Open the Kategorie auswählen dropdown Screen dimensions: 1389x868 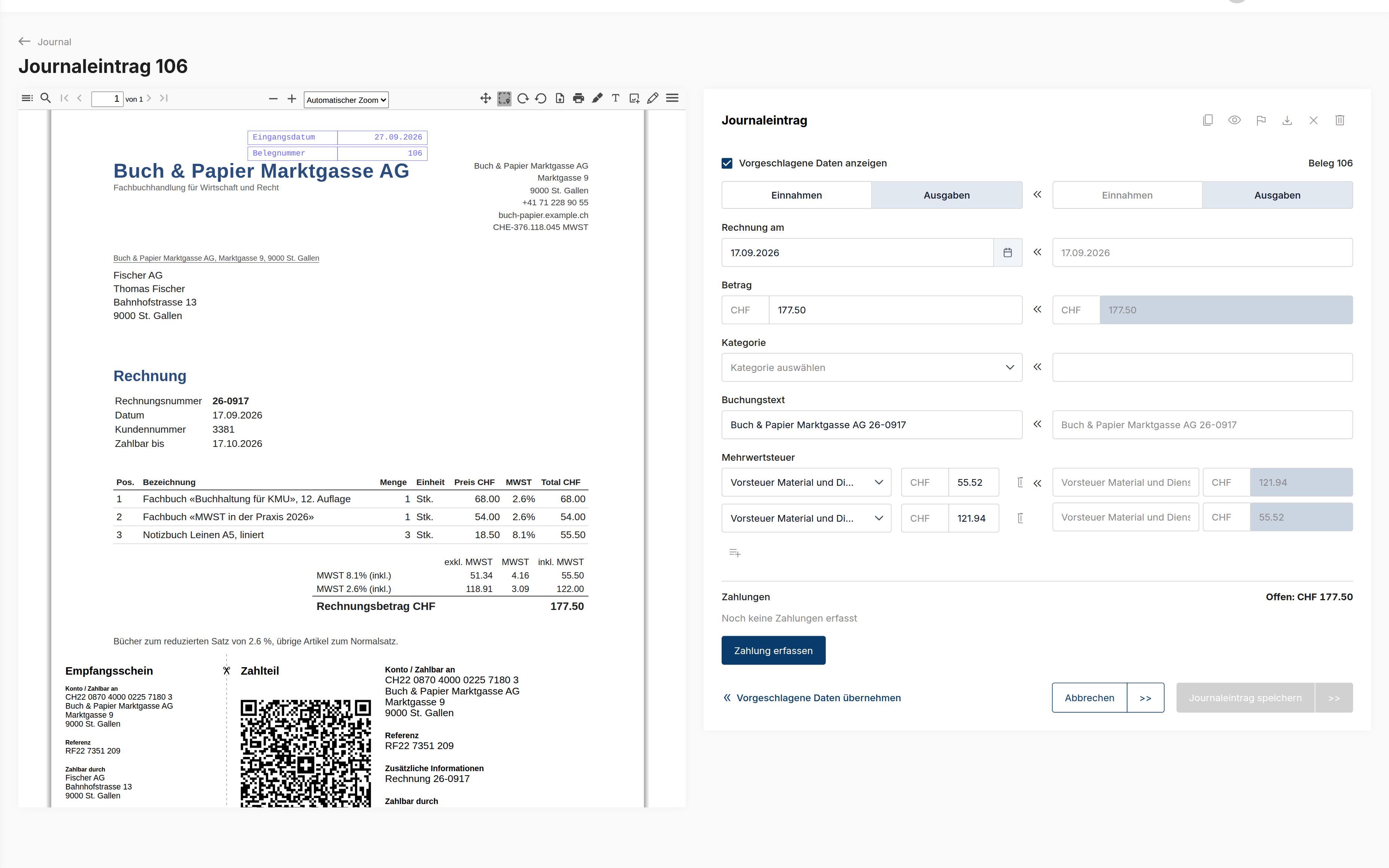tap(872, 367)
